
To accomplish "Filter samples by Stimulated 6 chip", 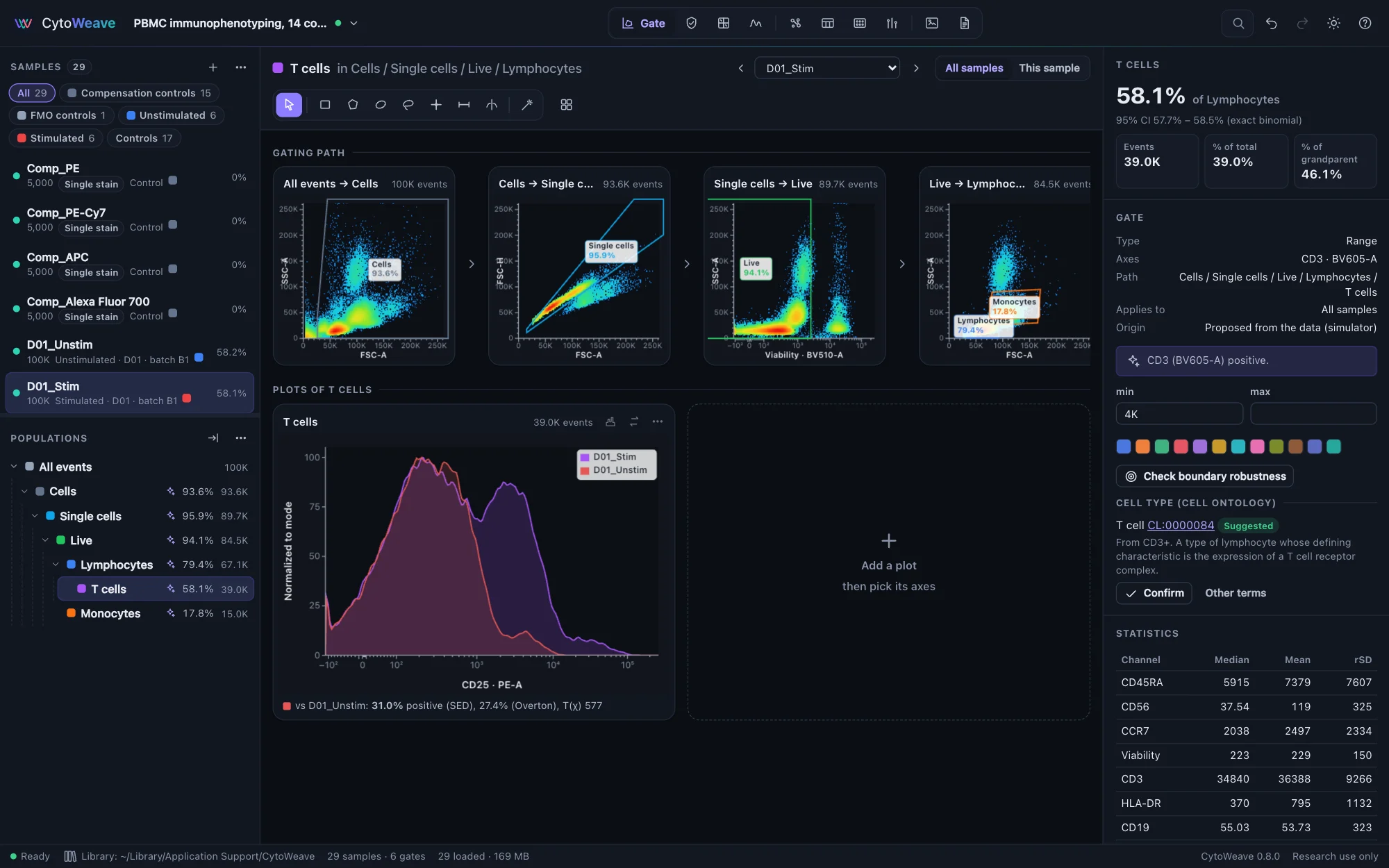I will tap(56, 138).
